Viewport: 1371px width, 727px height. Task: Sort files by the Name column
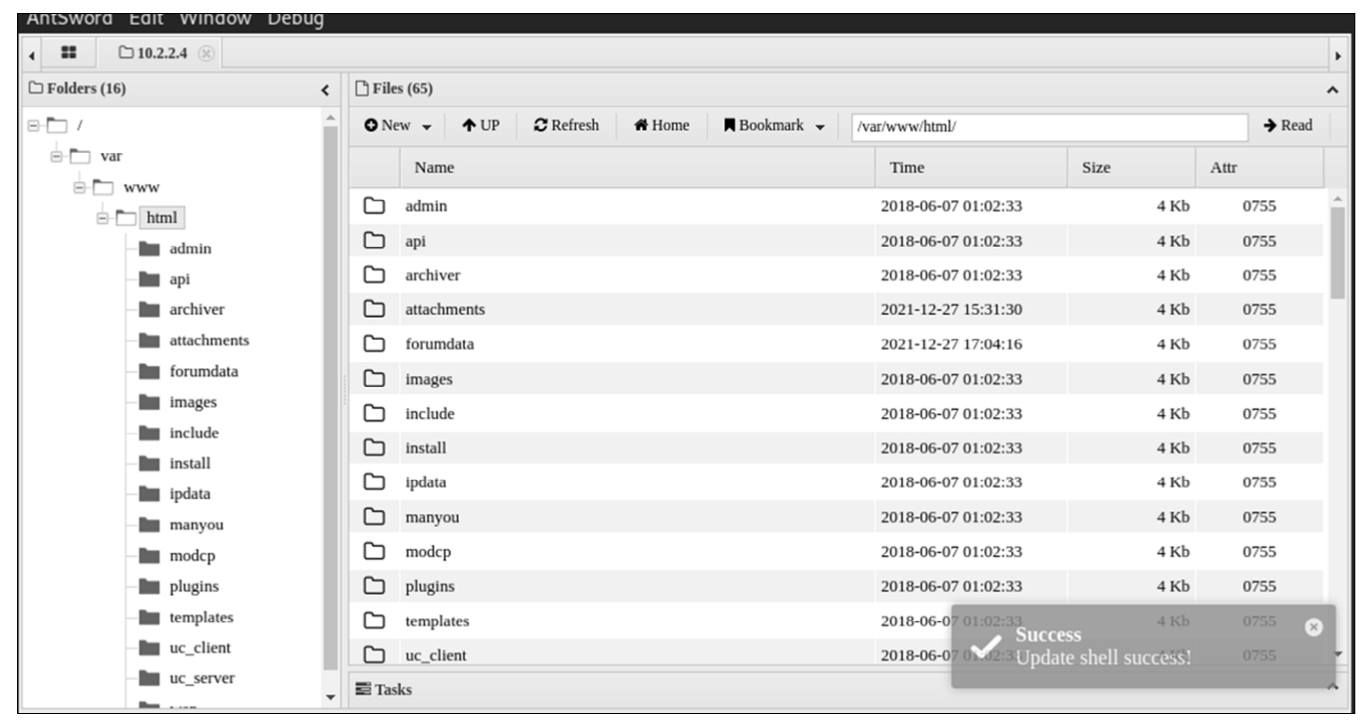pyautogui.click(x=637, y=168)
